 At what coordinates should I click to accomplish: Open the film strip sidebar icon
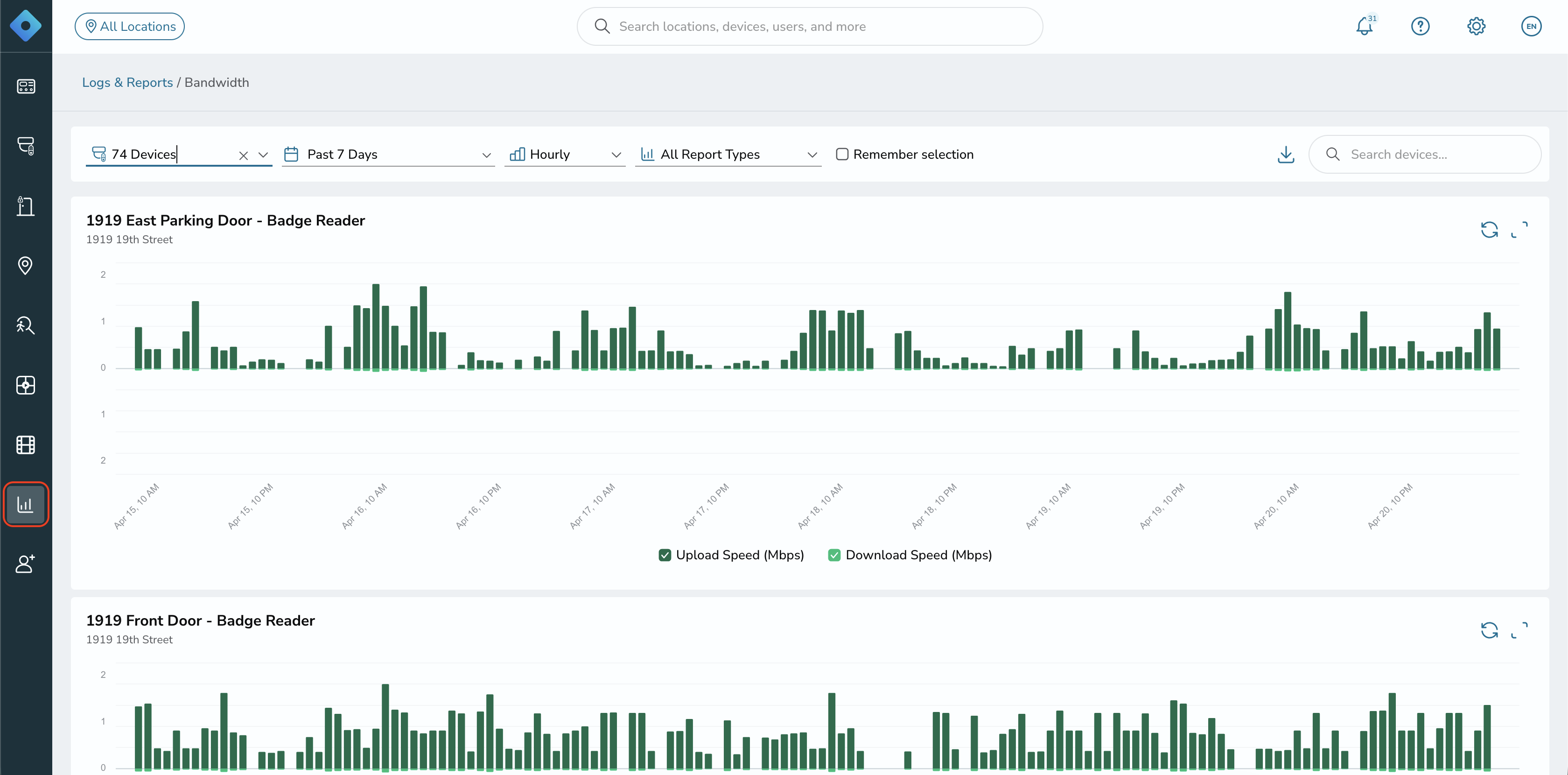pyautogui.click(x=26, y=445)
